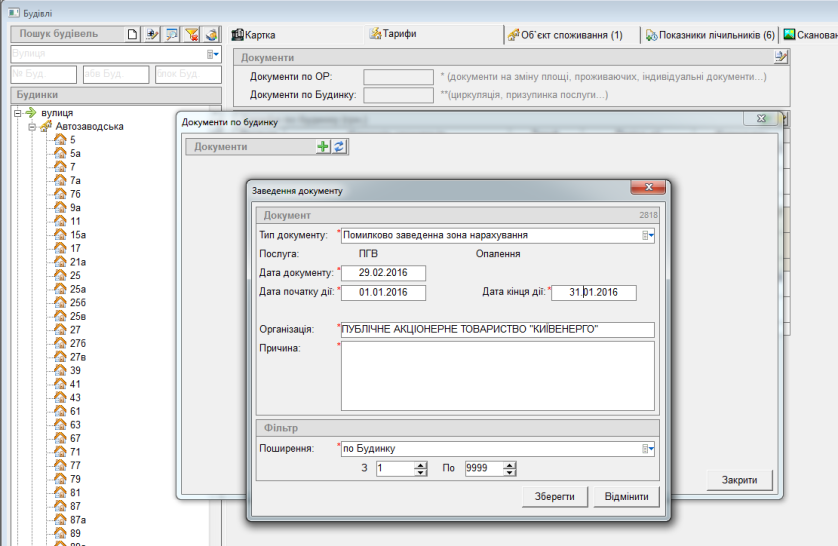Click the Зберегти button
The width and height of the screenshot is (838, 546).
554,496
